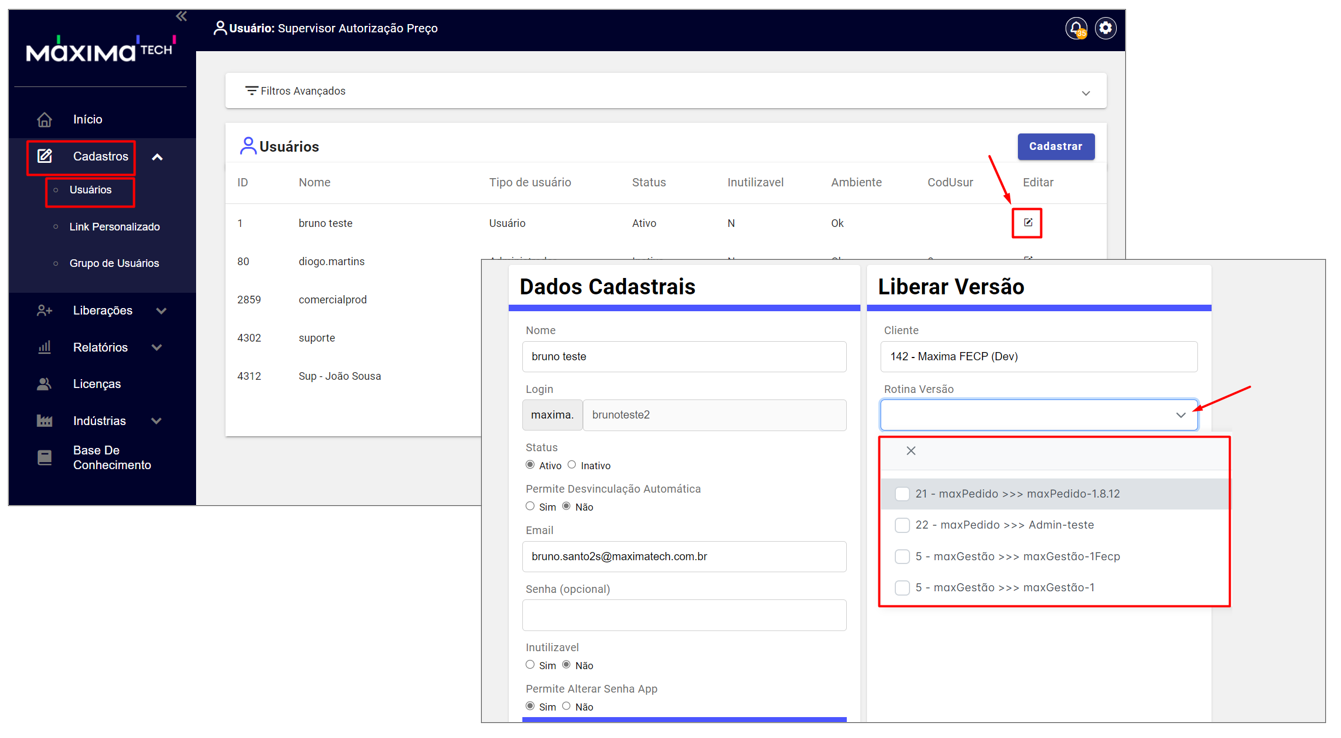Click the Início home icon
This screenshot has width=1341, height=738.
click(45, 120)
